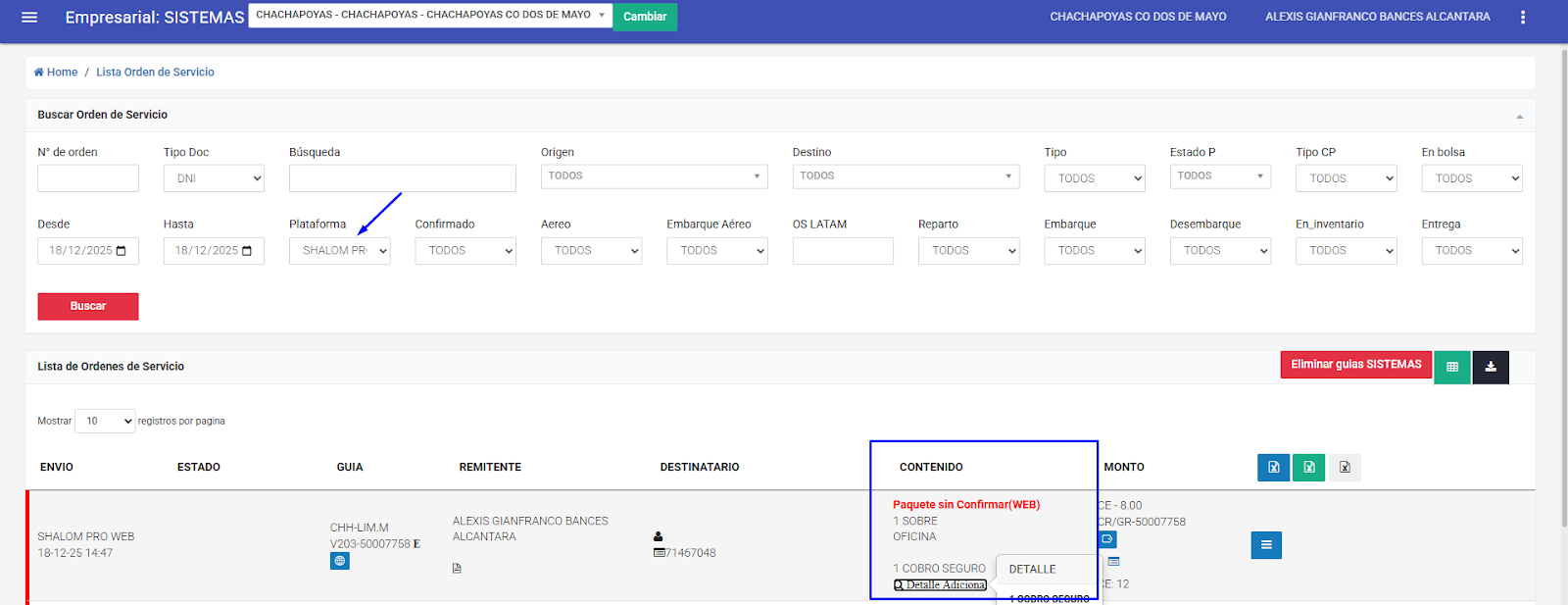Click the vertical three-dot options menu
1568x605 pixels.
point(1522,17)
